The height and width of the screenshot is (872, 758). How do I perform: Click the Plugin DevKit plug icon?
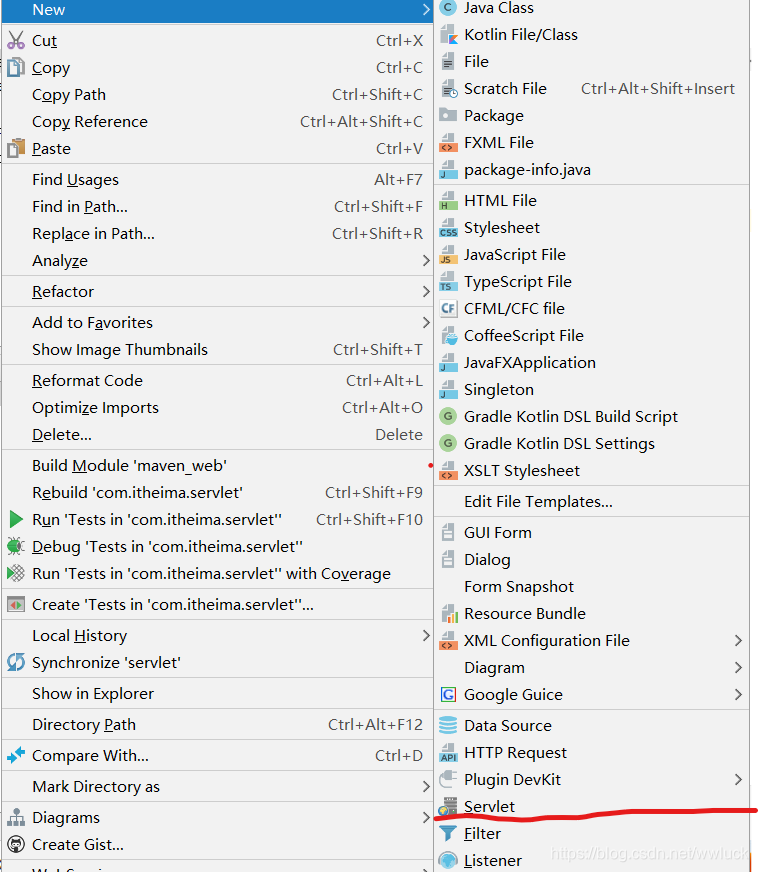(x=448, y=780)
